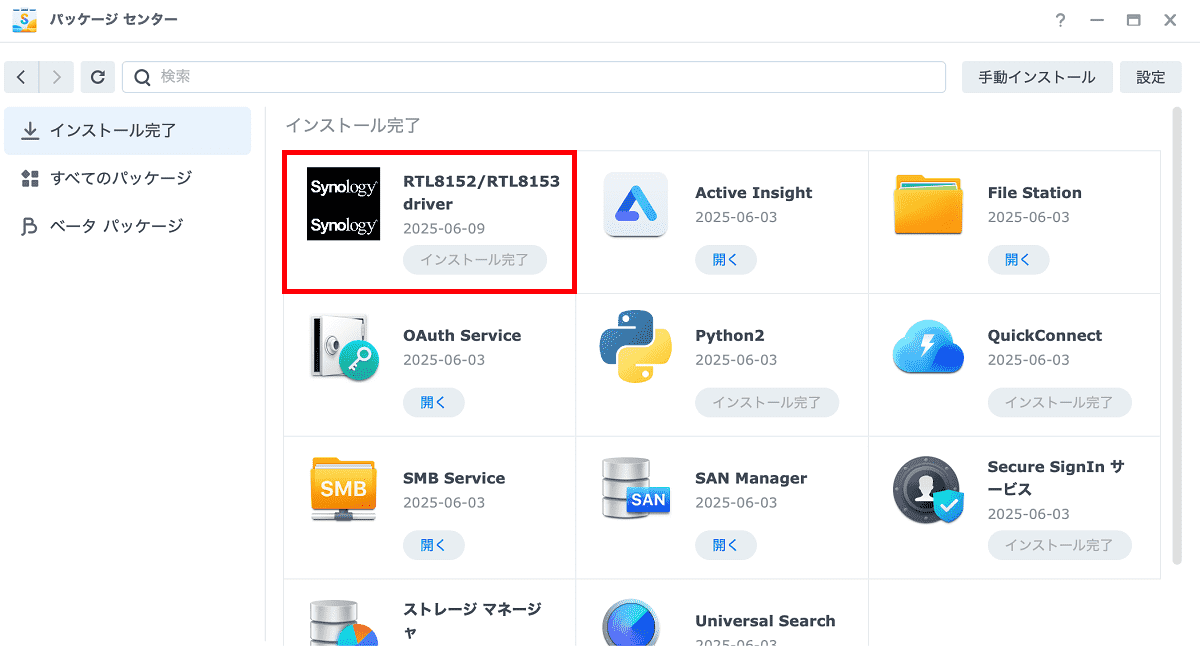Refresh the package list
1200x656 pixels.
(97, 77)
